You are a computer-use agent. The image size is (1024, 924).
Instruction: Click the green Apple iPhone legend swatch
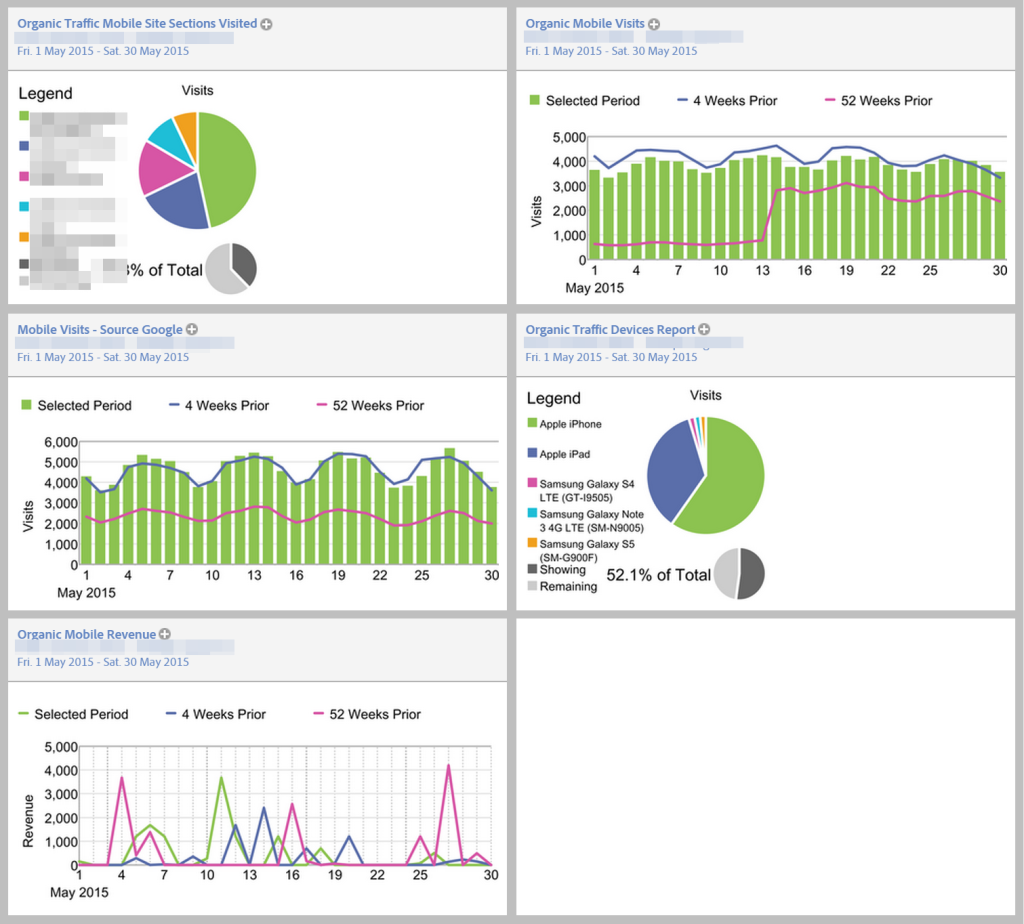[x=534, y=420]
